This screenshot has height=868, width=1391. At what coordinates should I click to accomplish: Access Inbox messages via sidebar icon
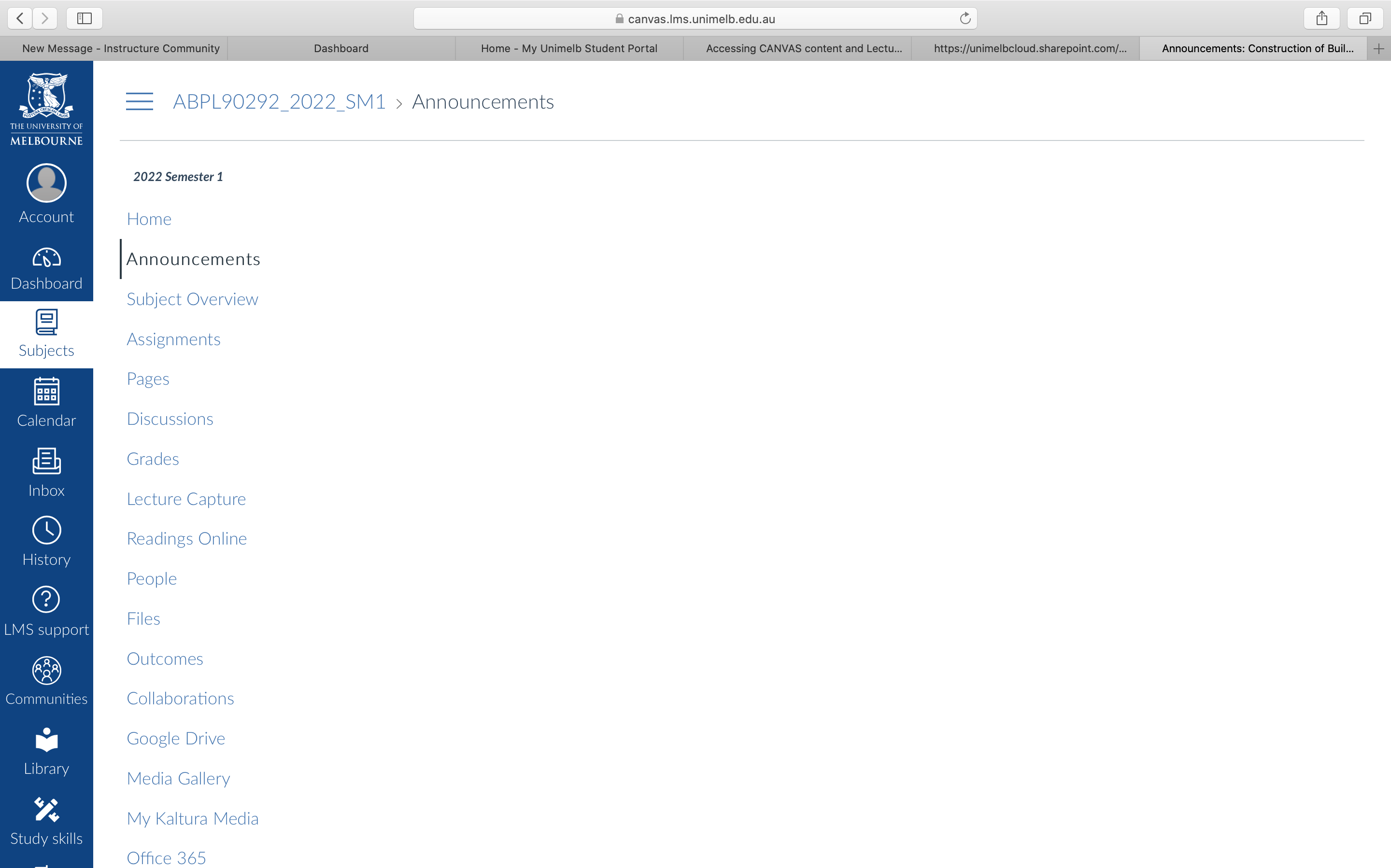pos(46,470)
